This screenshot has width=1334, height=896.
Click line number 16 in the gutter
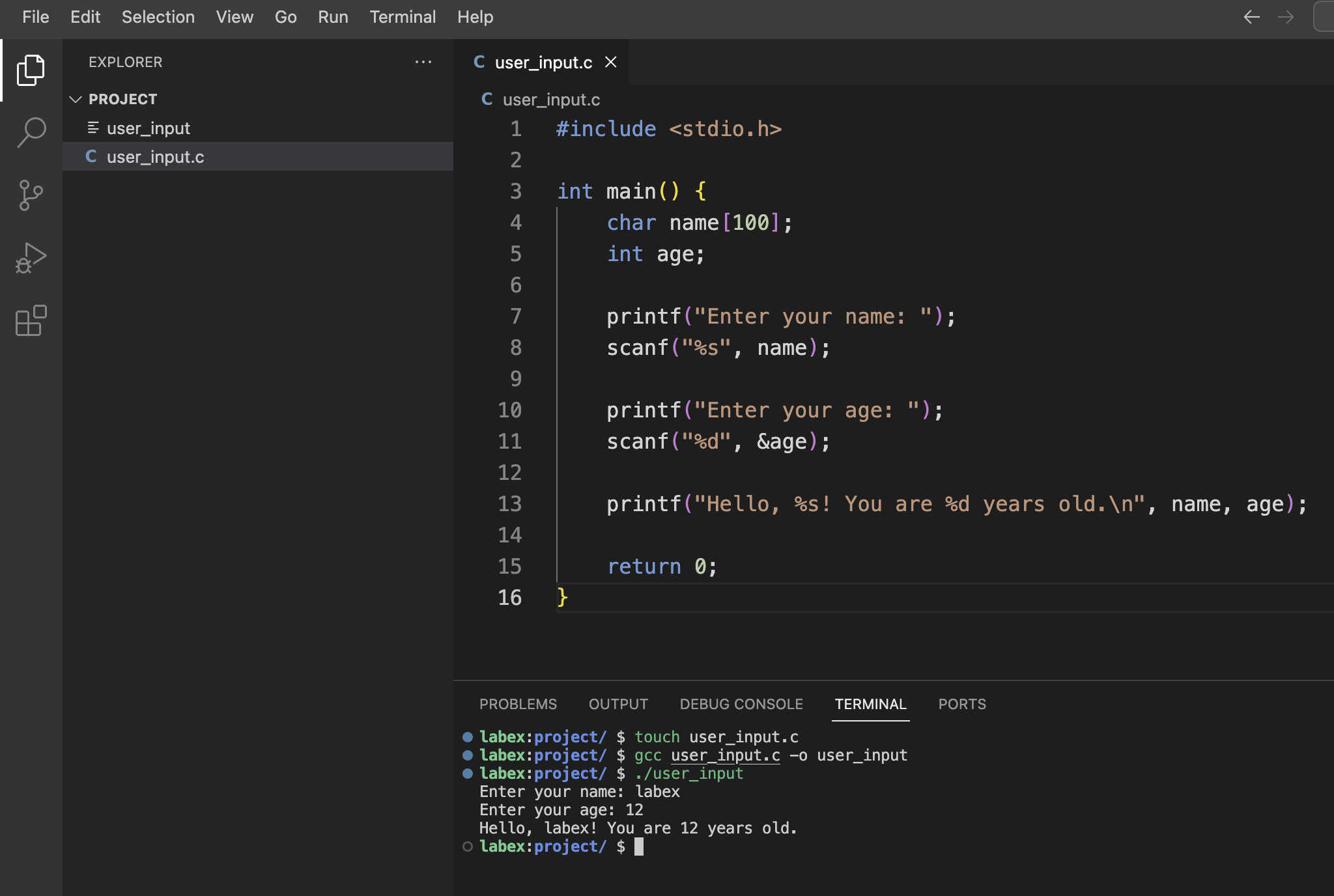509,597
